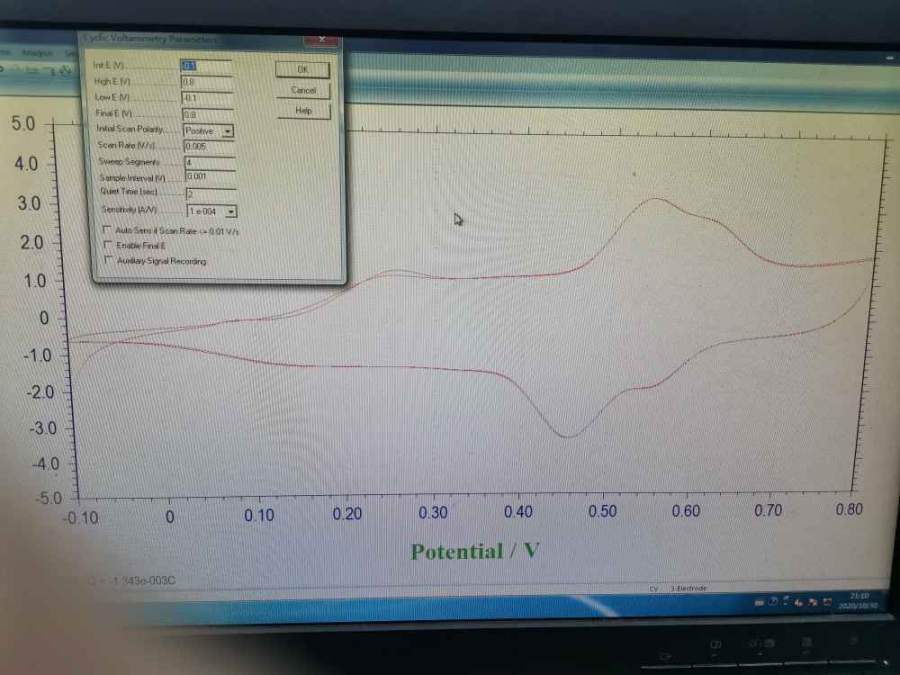900x675 pixels.
Task: Click the OK button in the dialog
Action: coord(302,69)
